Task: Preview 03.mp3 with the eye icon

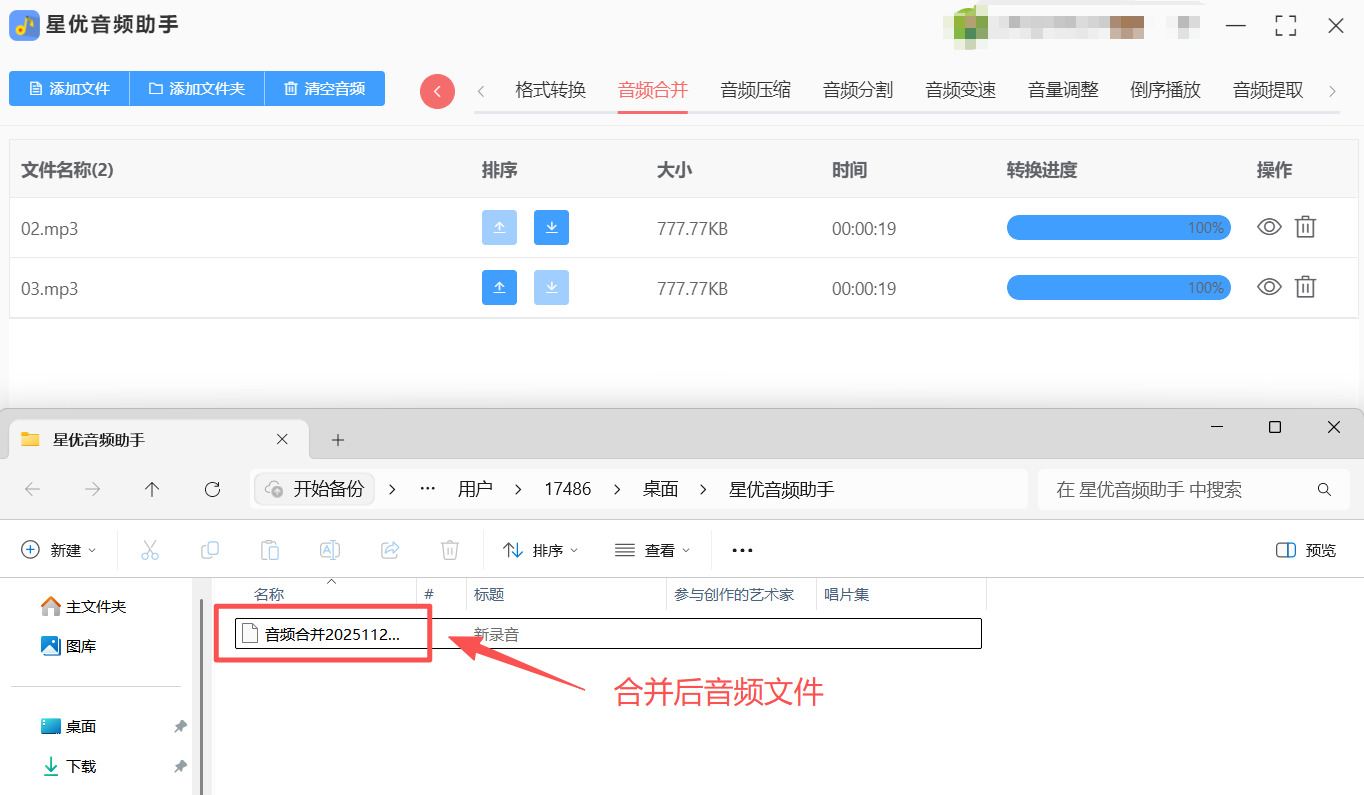Action: [x=1269, y=287]
